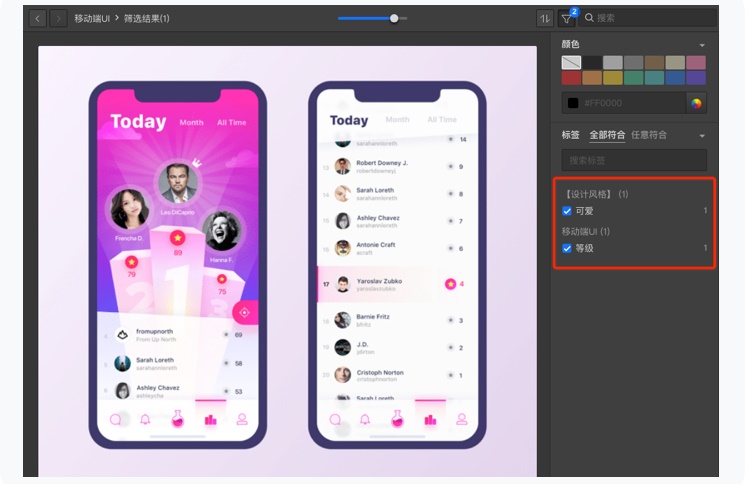Screen dimensions: 745x484
Task: Collapse the 颜色 section arrow
Action: tap(702, 46)
